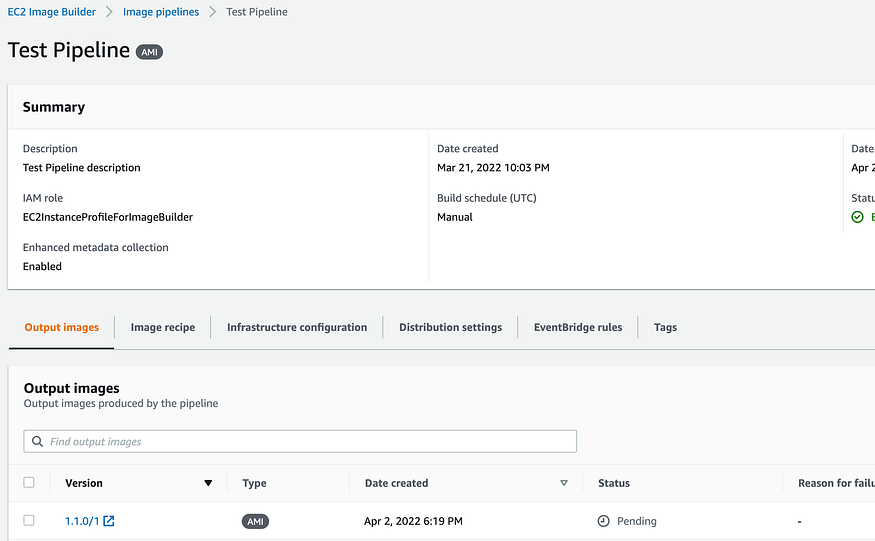Screen dimensions: 875x541
Task: Click the Test Pipeline page title
Action: pyautogui.click(x=69, y=50)
